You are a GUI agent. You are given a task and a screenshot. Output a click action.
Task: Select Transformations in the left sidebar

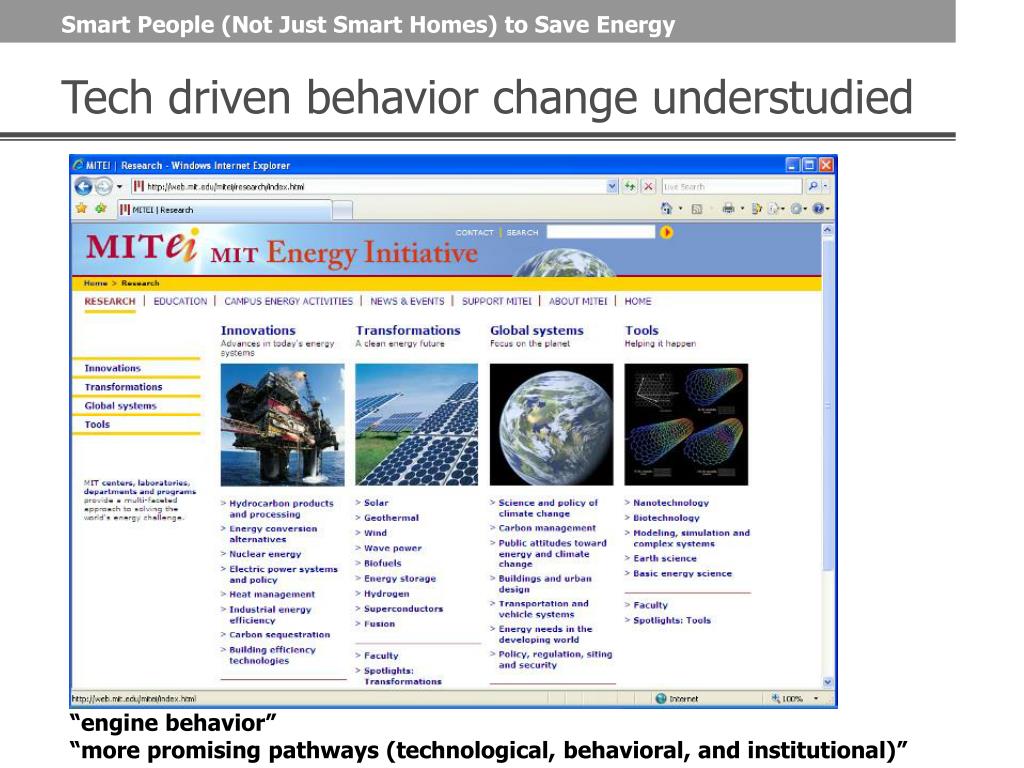123,387
